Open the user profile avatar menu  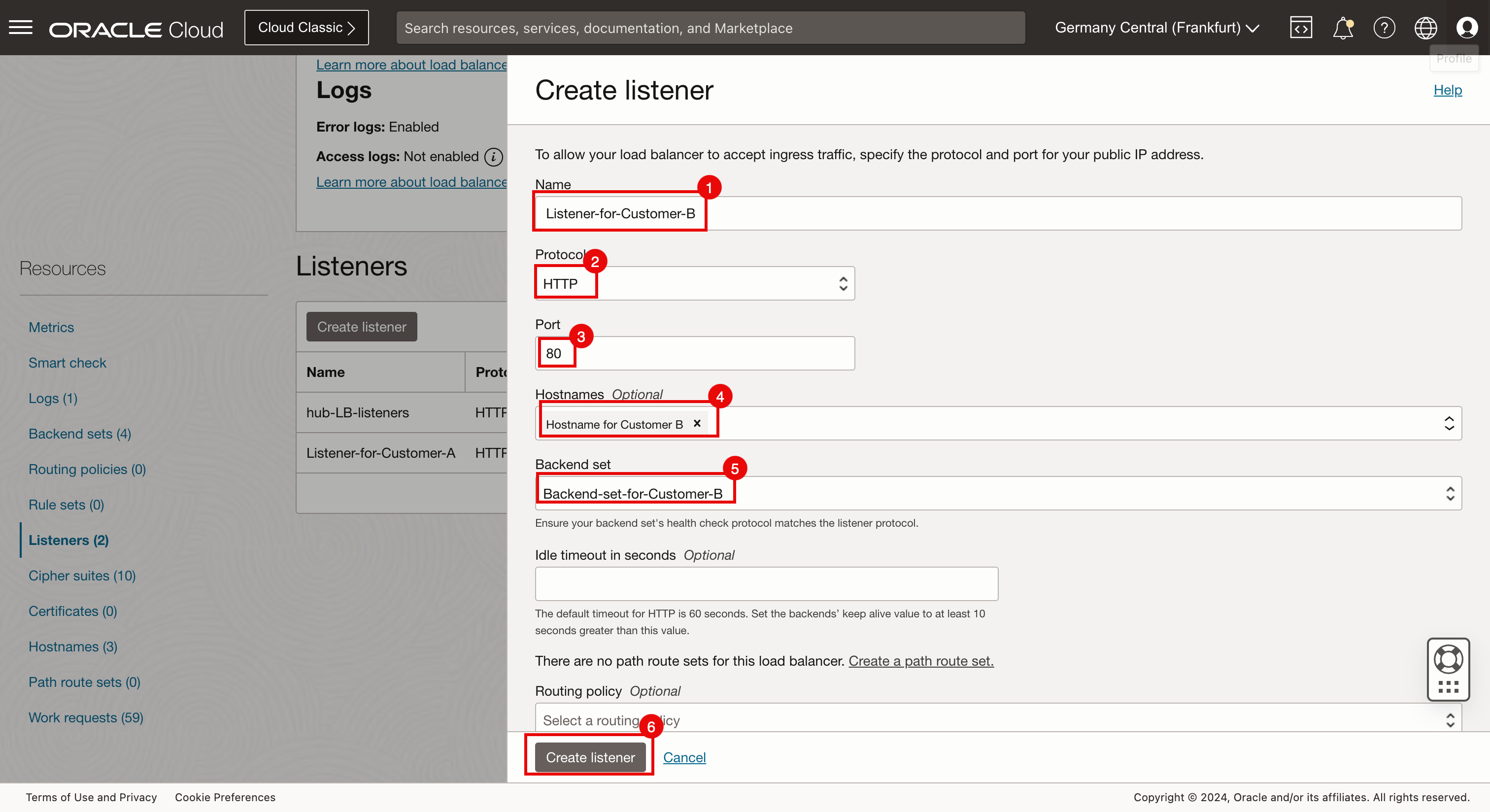(x=1467, y=28)
